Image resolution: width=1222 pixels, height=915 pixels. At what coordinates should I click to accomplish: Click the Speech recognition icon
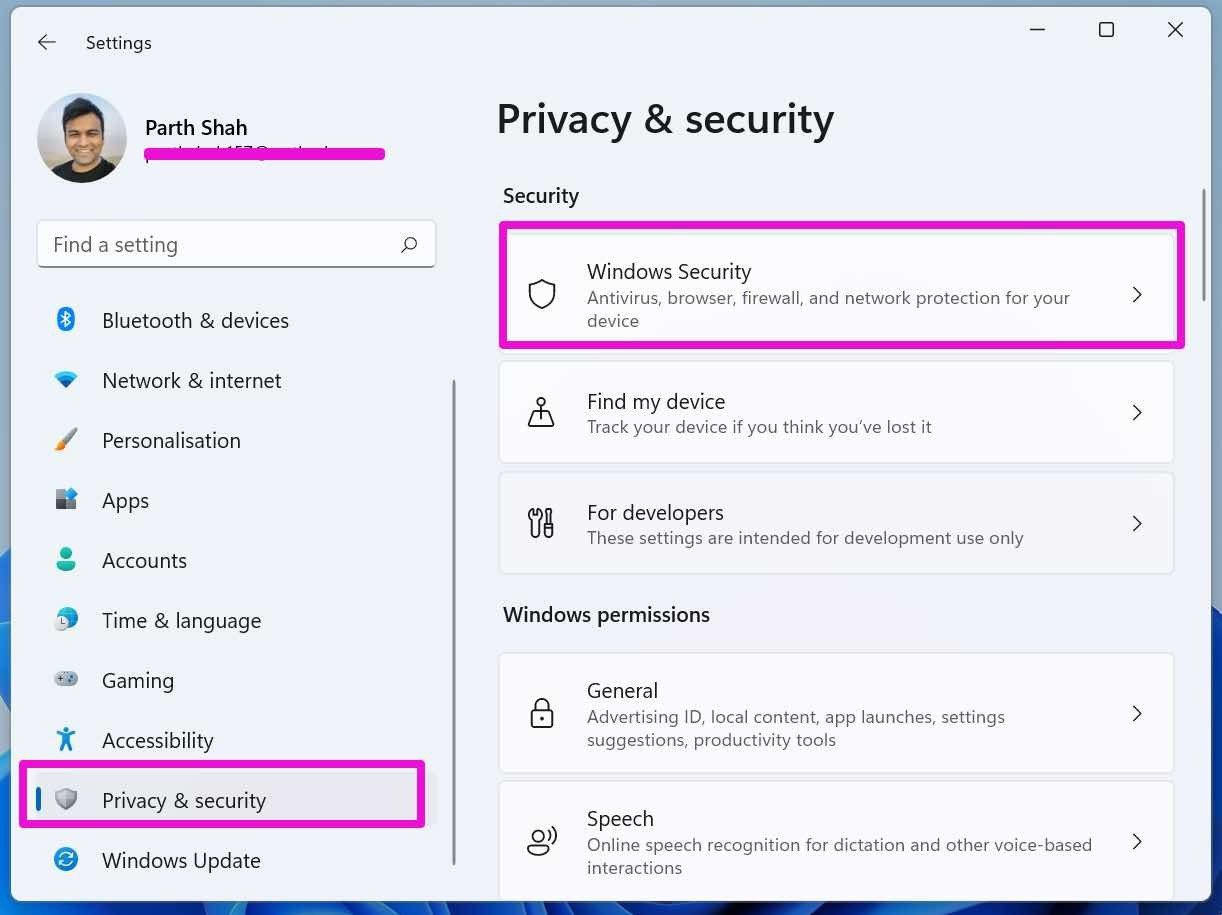(541, 841)
